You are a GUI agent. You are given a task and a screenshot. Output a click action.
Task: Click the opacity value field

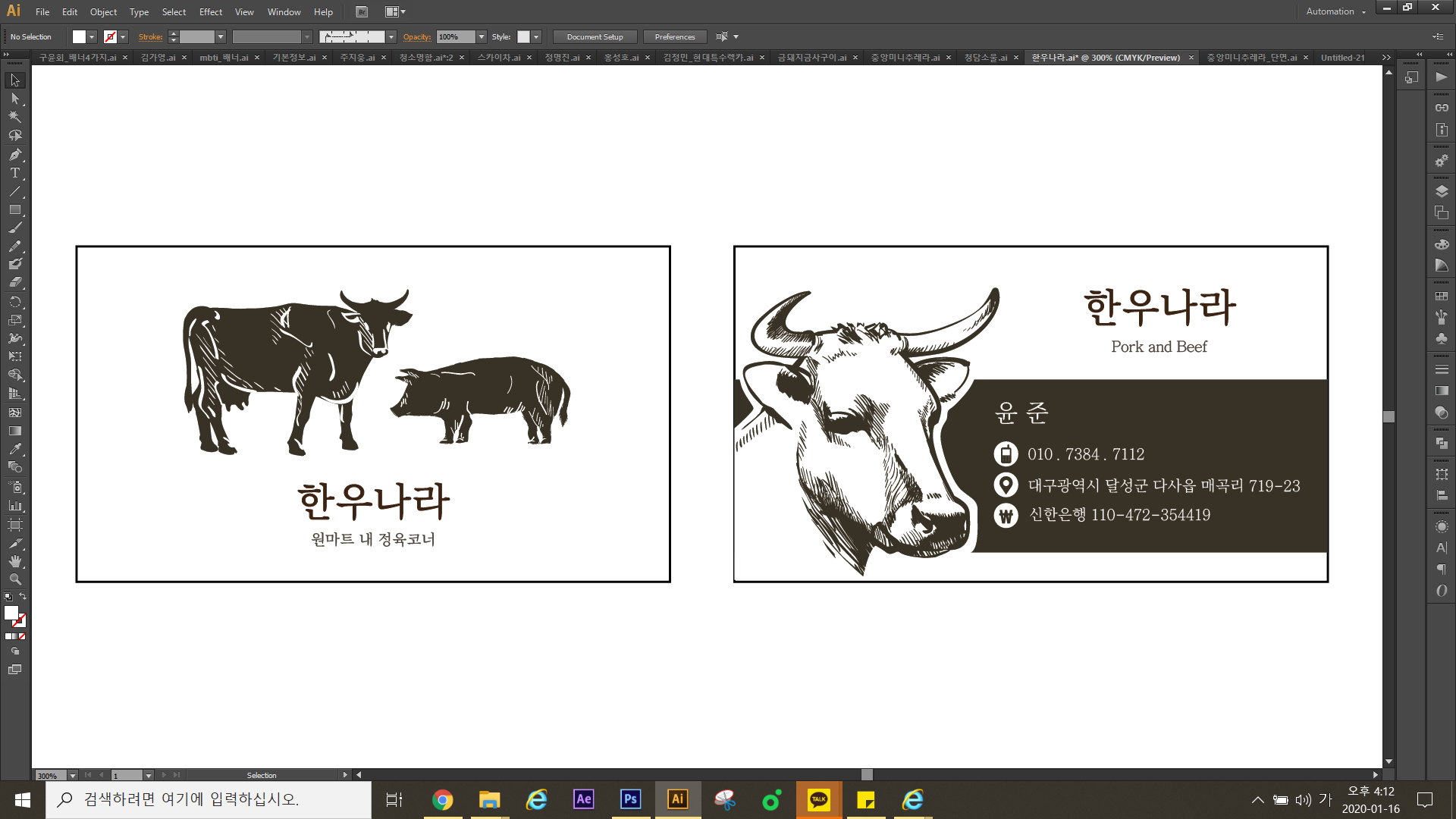pos(456,37)
